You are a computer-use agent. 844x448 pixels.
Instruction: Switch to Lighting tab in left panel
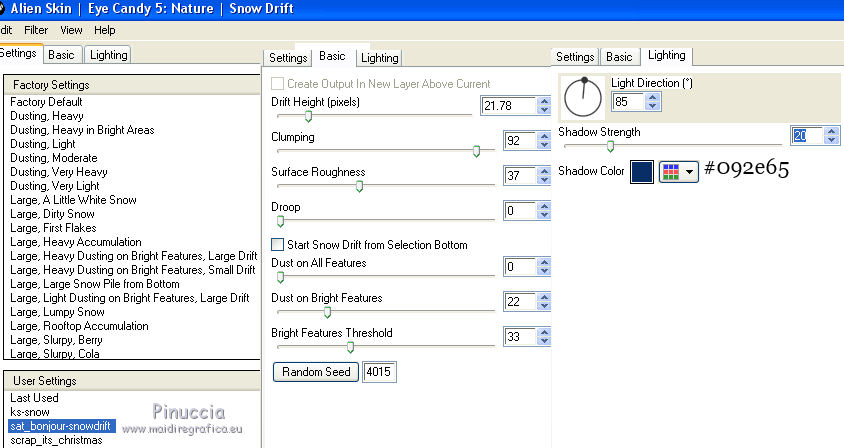coord(109,55)
